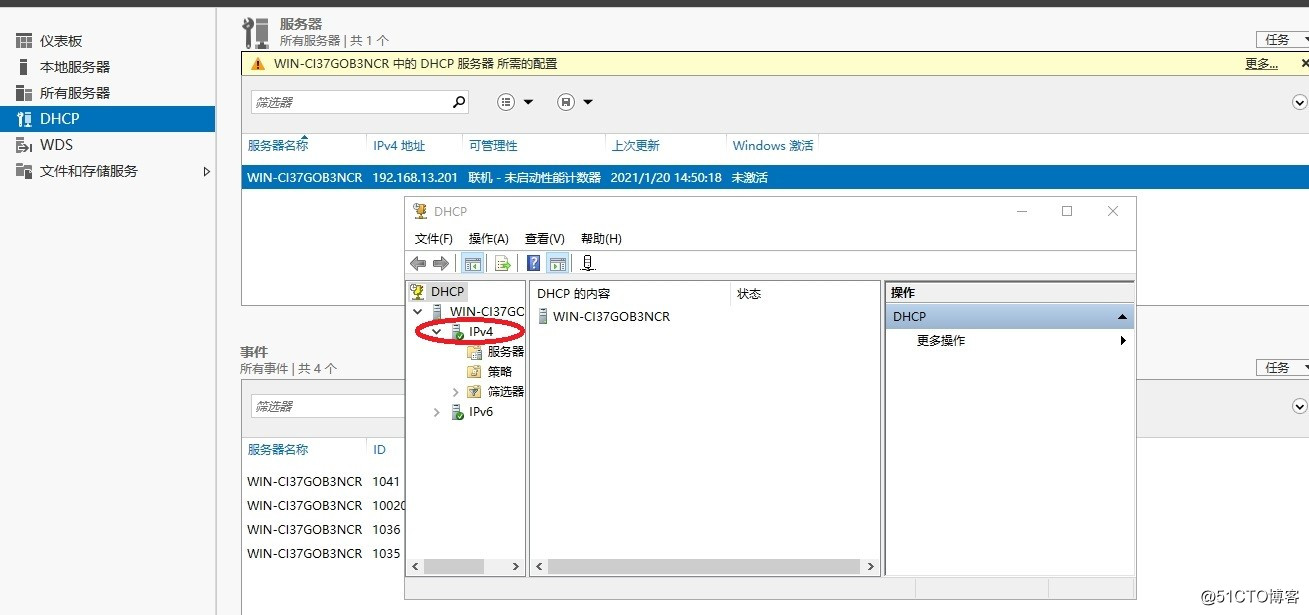
Task: Select the 服务器 folder icon under IPv4
Action: [x=475, y=352]
